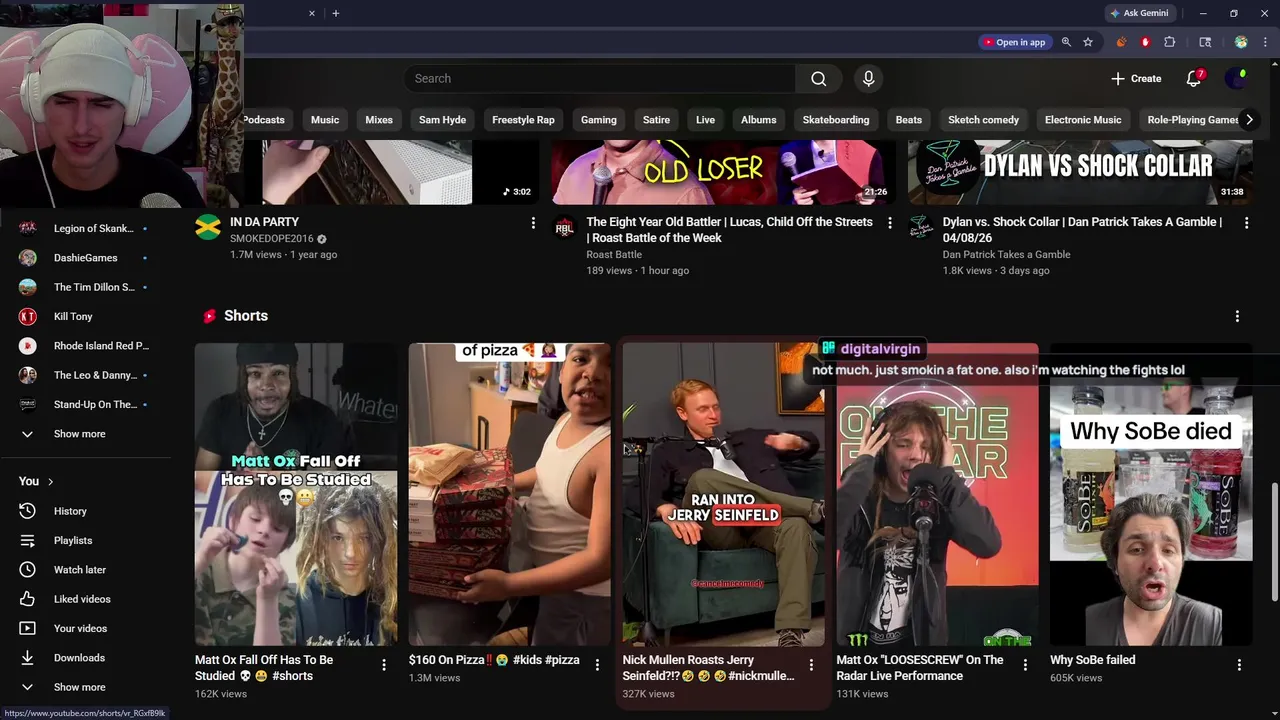Select the Mixes chip
The image size is (1280, 720).
(x=379, y=120)
